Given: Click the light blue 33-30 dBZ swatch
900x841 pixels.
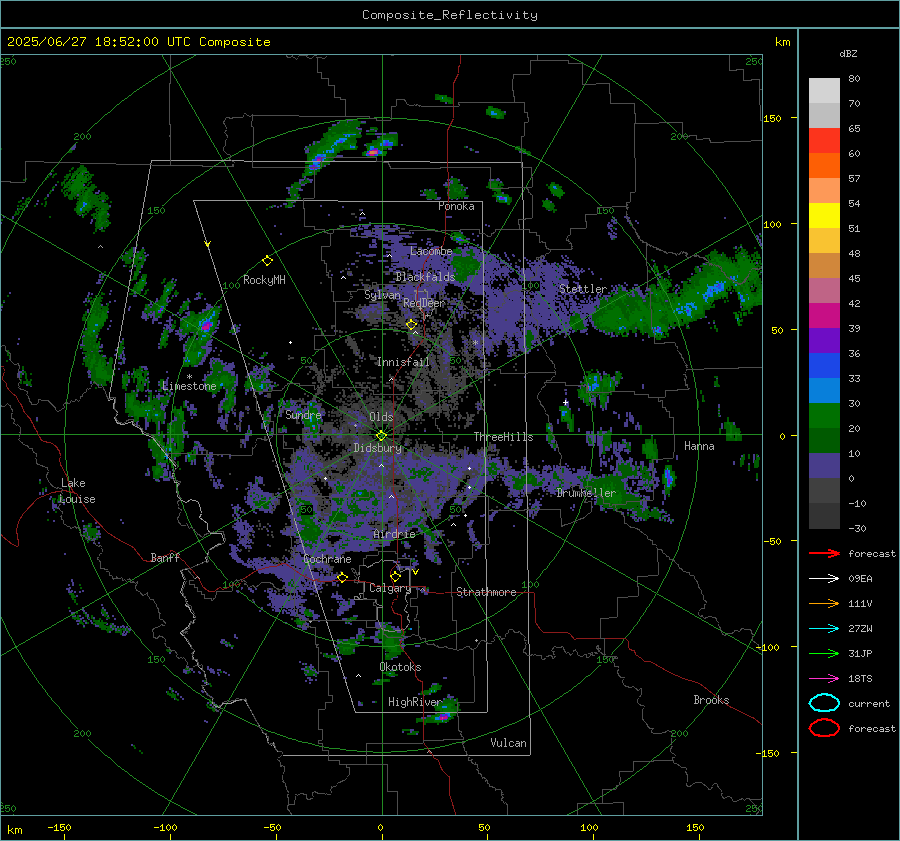Looking at the screenshot, I should point(824,390).
